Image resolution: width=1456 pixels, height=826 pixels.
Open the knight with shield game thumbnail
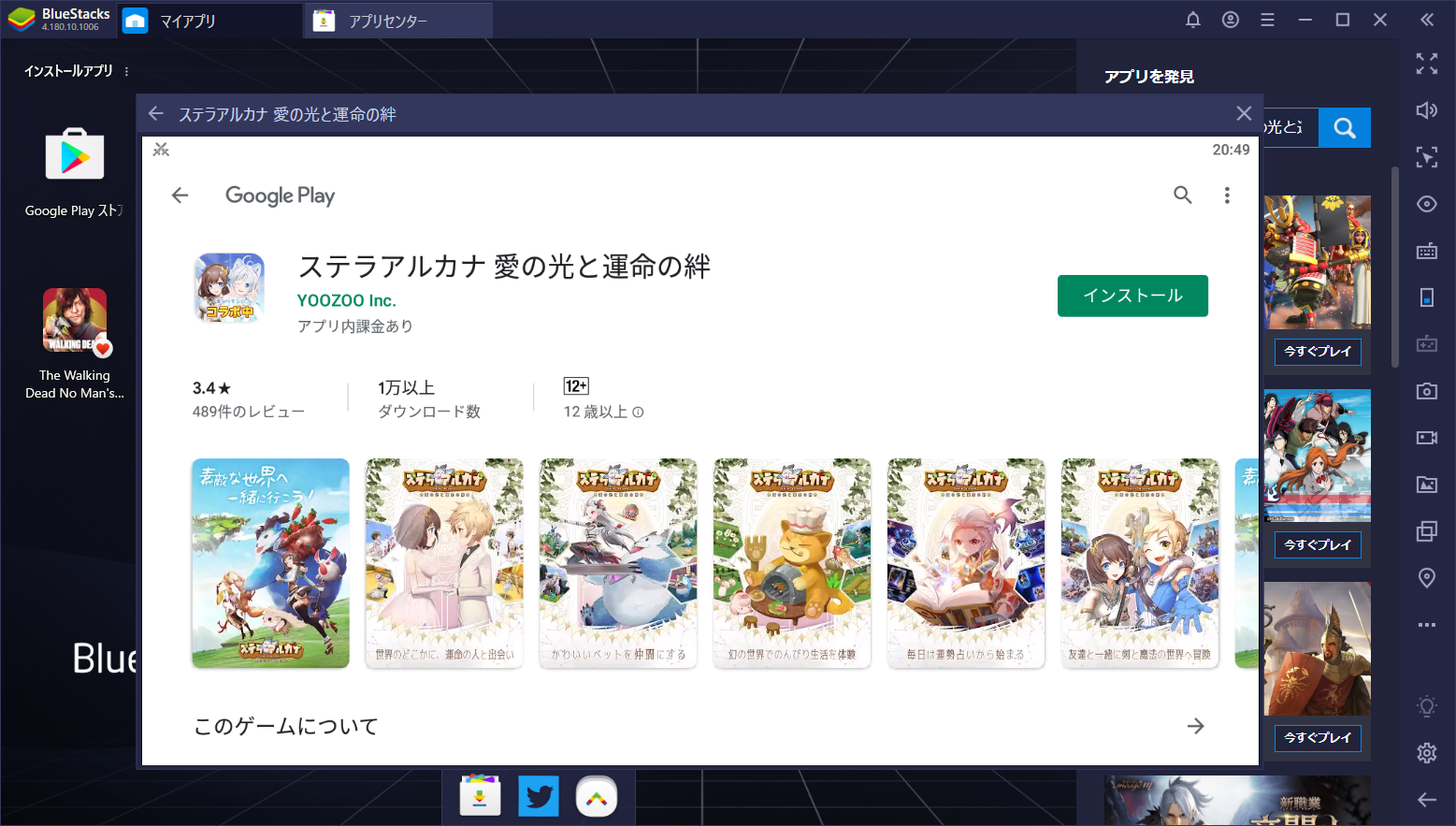[x=1318, y=648]
